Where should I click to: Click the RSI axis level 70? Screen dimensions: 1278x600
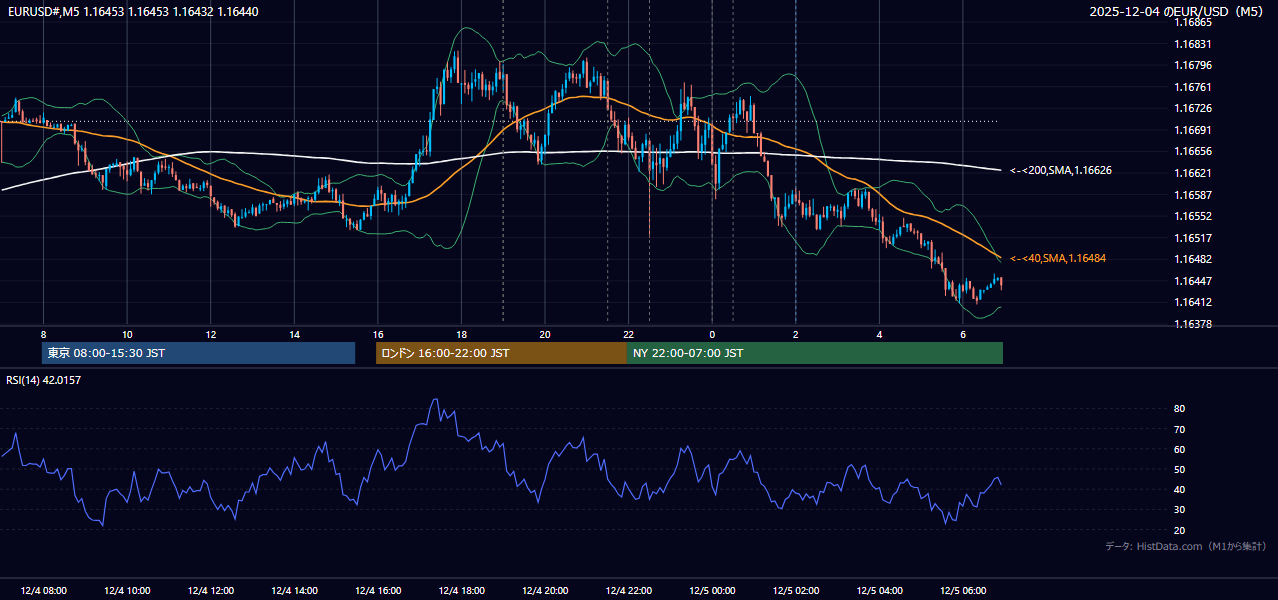(1180, 429)
